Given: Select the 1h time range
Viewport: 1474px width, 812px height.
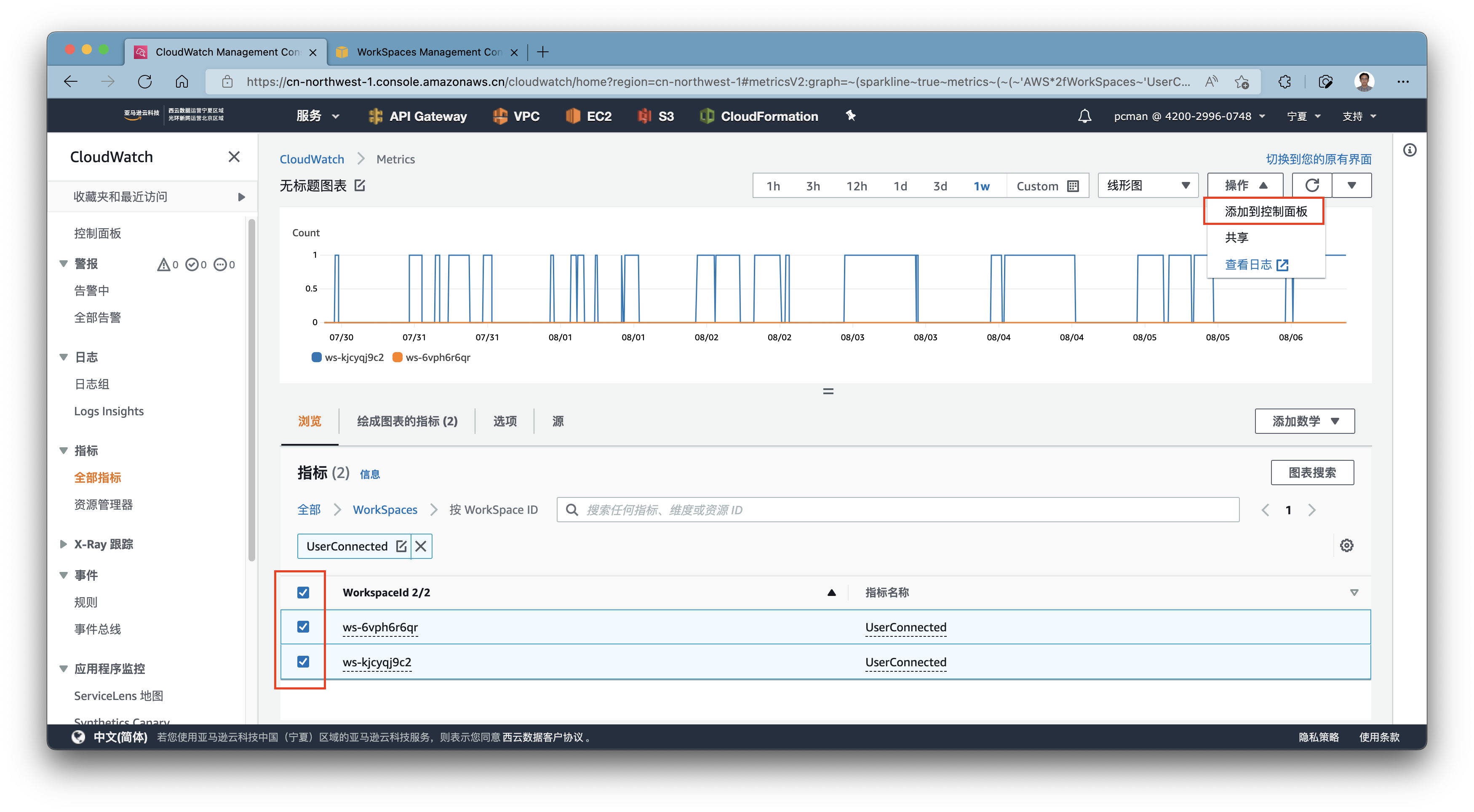Looking at the screenshot, I should (x=773, y=186).
